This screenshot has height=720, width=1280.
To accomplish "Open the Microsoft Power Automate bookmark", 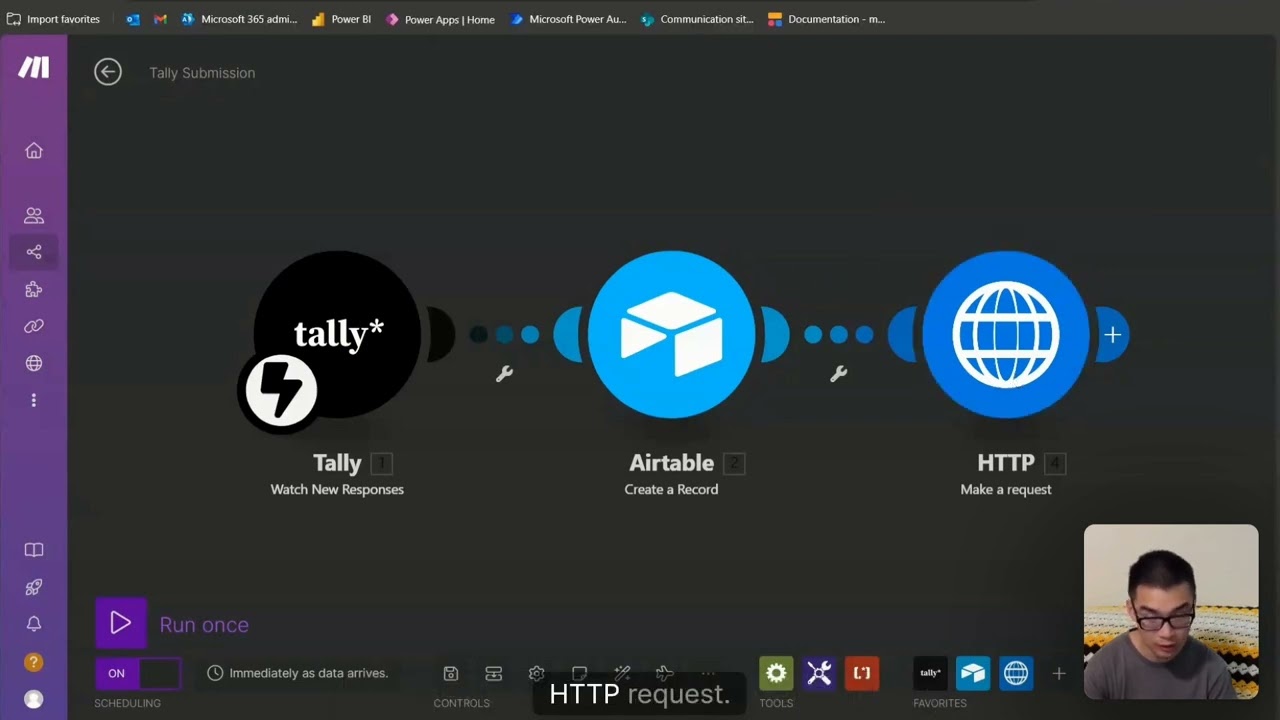I will pos(568,19).
